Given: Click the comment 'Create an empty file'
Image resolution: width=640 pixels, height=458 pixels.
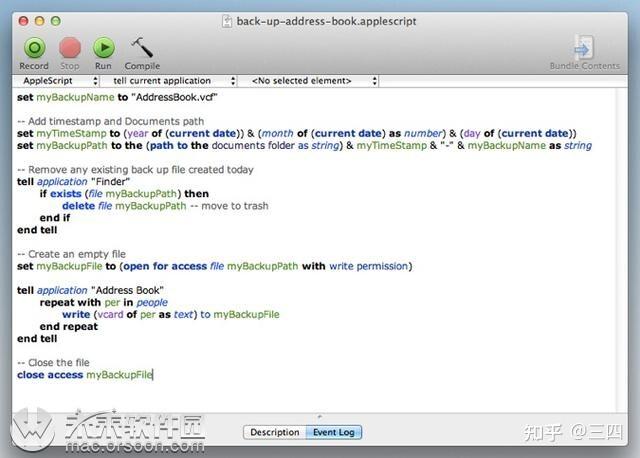Looking at the screenshot, I should click(71, 254).
